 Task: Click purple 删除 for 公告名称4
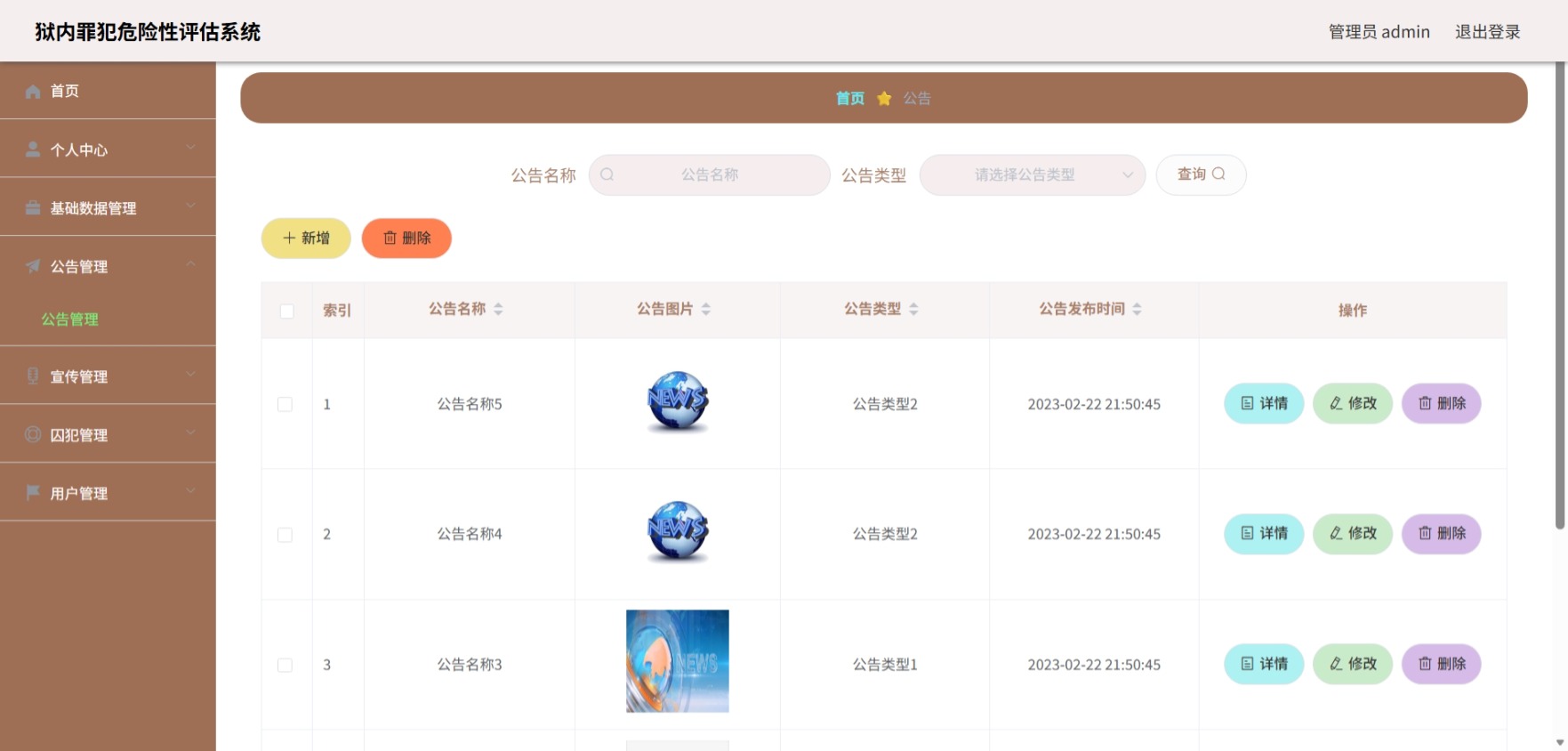(1442, 534)
